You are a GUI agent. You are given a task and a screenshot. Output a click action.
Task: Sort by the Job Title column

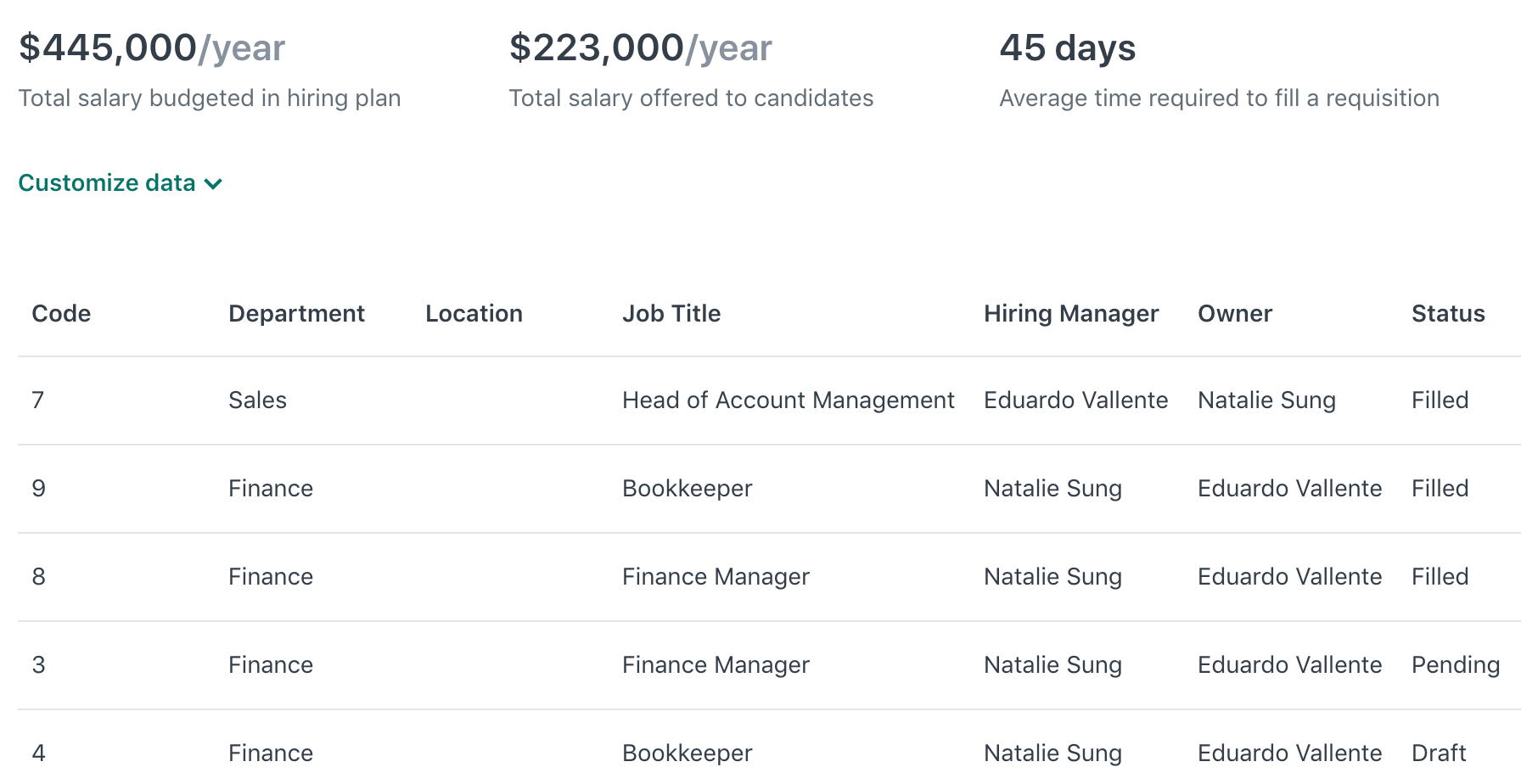(x=671, y=313)
